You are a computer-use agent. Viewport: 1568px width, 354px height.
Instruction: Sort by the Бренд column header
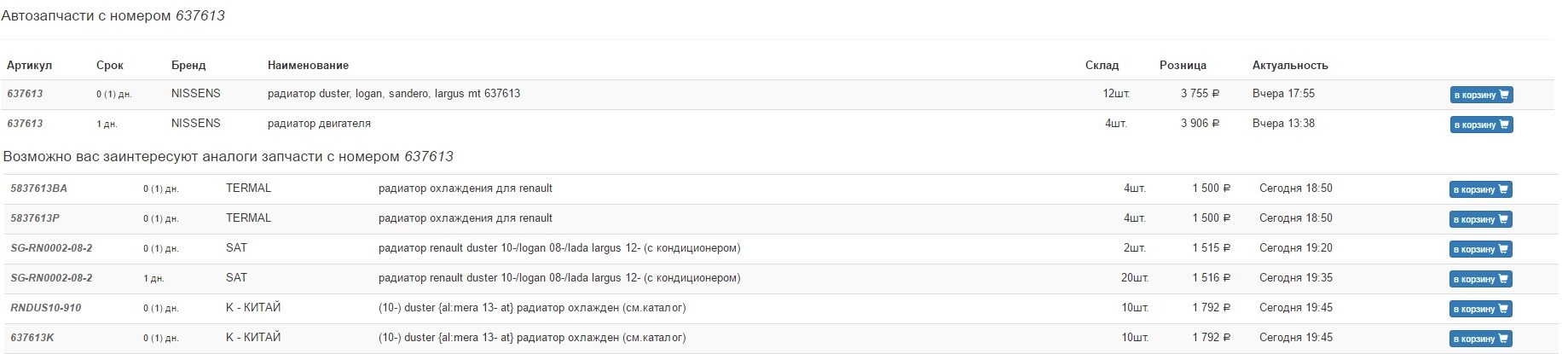click(x=188, y=66)
